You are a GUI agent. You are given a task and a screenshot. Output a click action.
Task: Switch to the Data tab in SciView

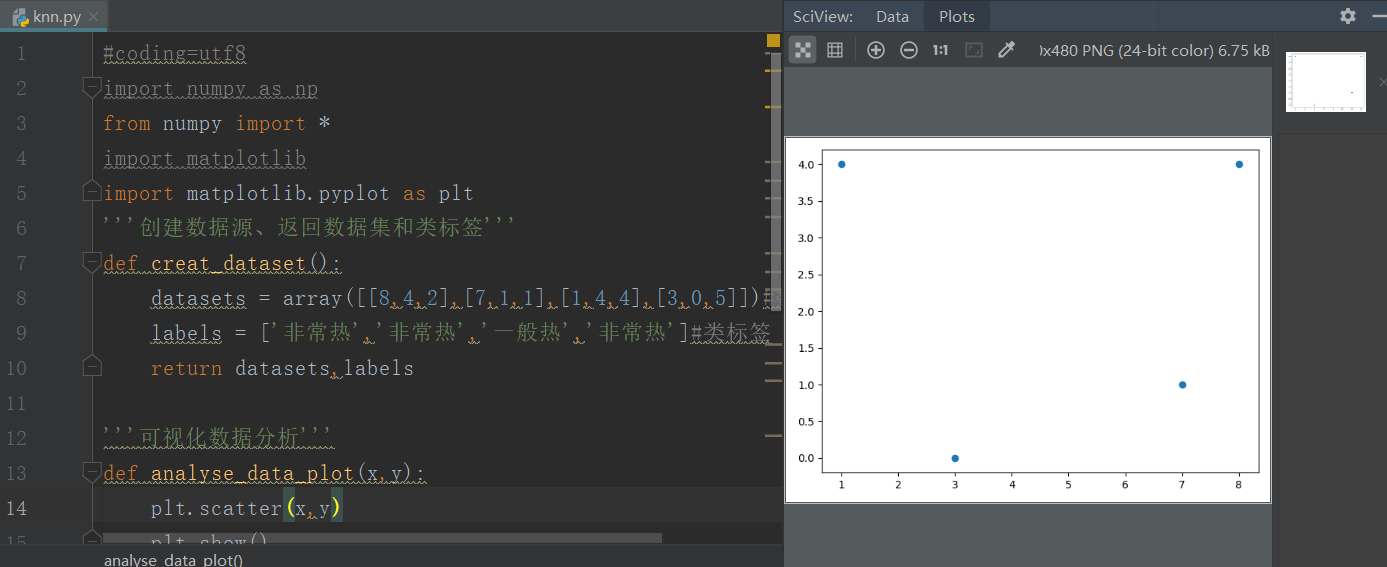pos(892,16)
